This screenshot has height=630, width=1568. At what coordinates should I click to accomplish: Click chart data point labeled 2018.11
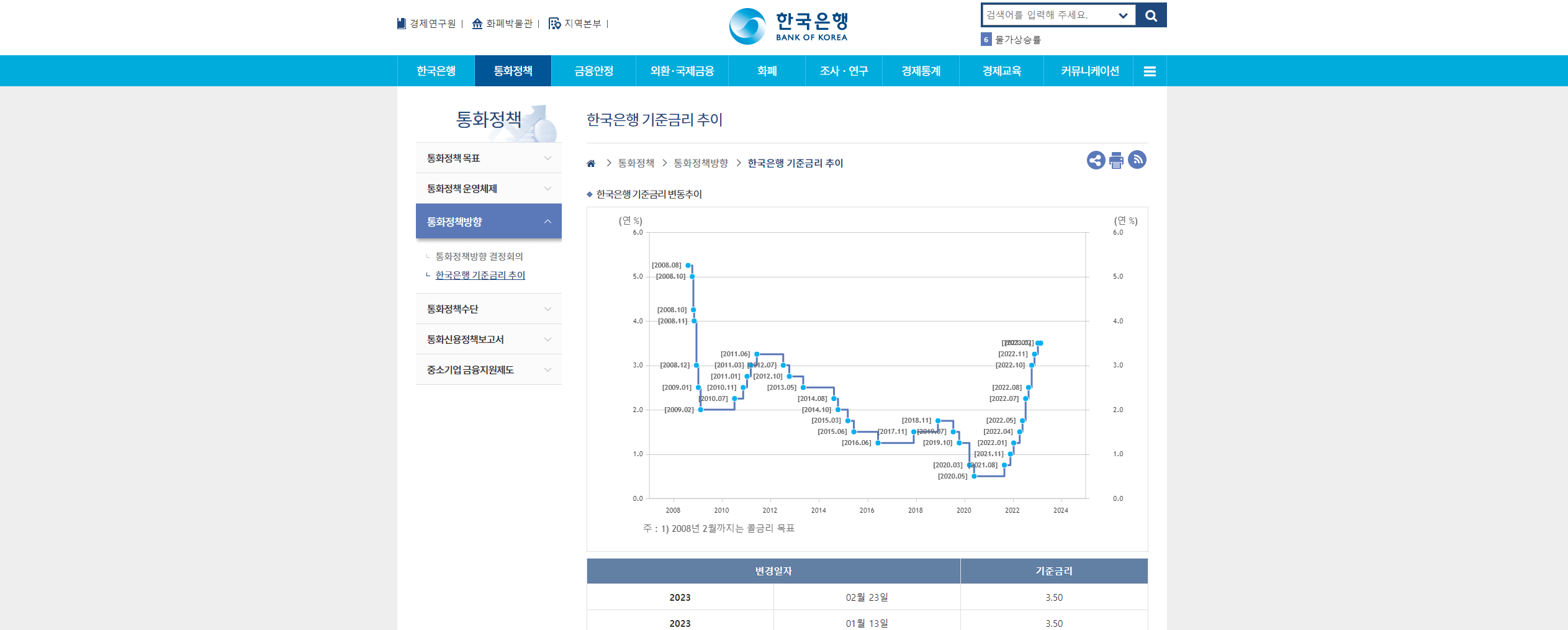click(938, 421)
